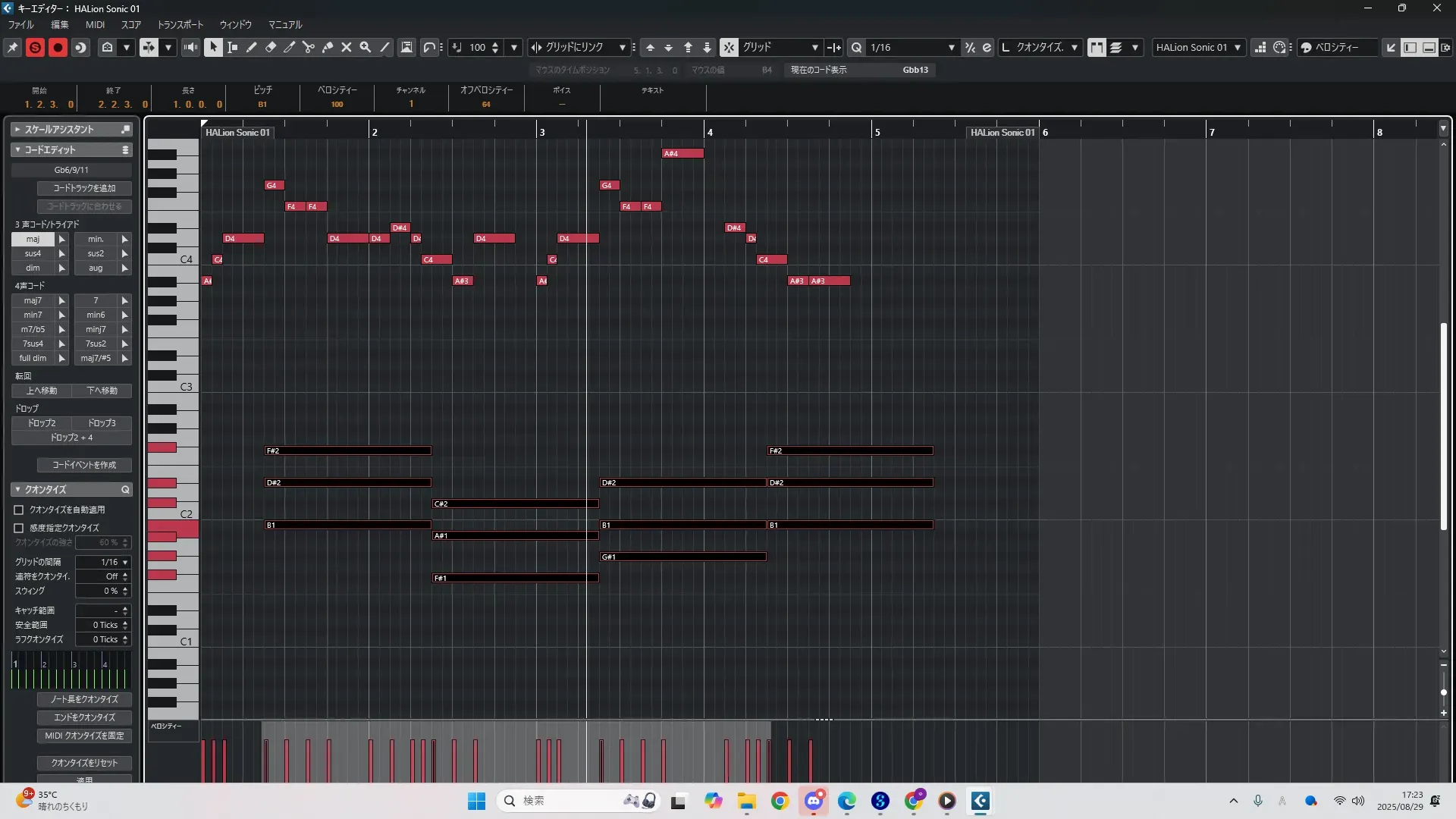
Task: Toggle the Solo editor button
Action: tap(35, 47)
